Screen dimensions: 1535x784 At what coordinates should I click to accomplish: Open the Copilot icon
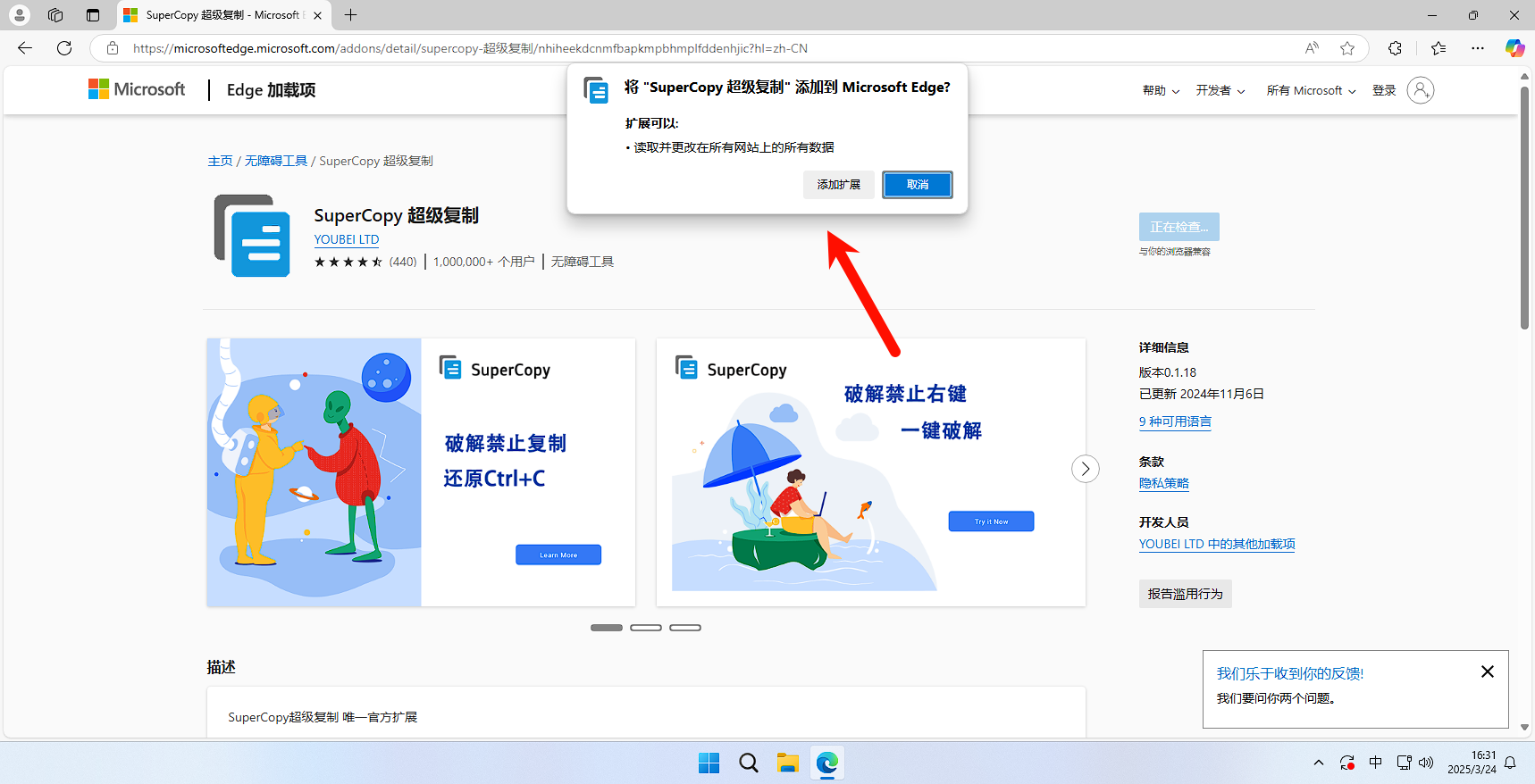coord(1514,48)
